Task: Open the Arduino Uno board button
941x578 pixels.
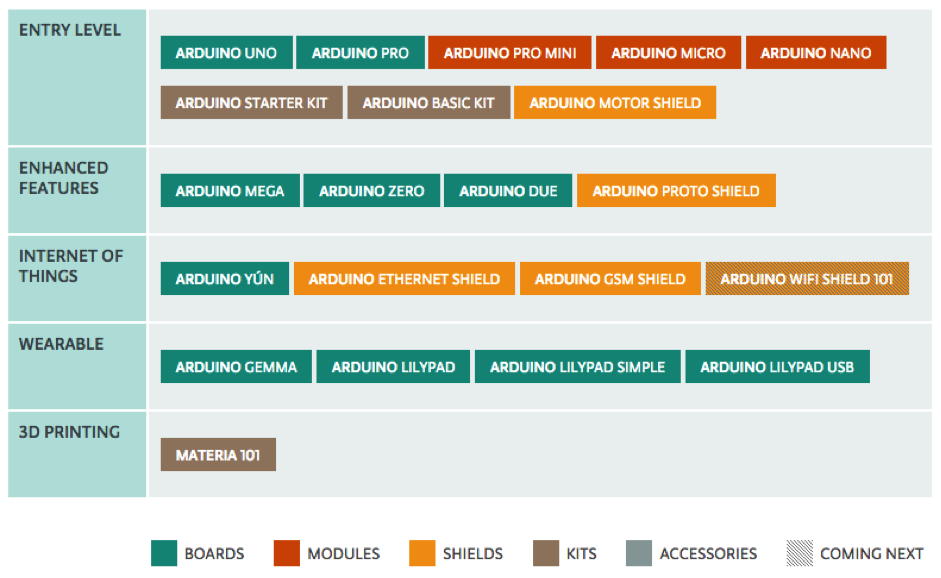Action: coord(226,53)
